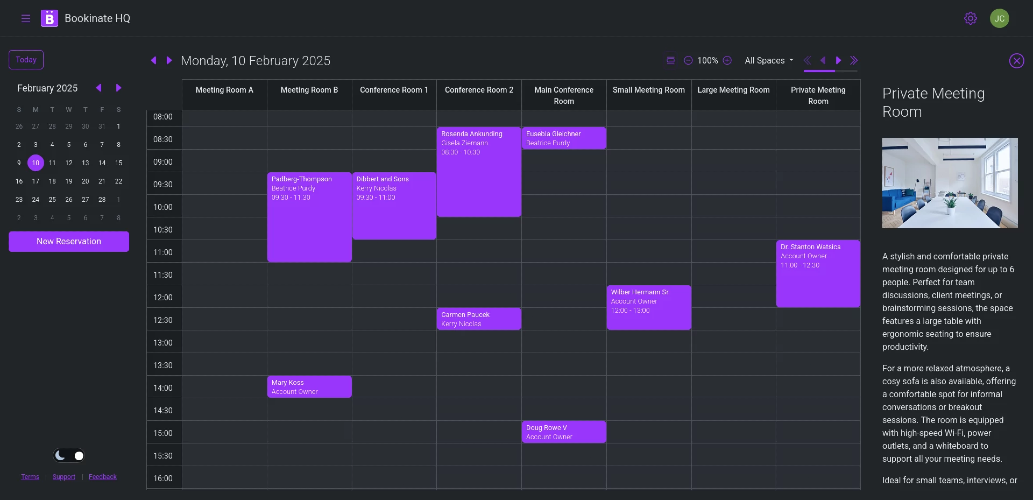Open the Rosenda Ankunding reservation
This screenshot has height=500, width=1033.
(x=479, y=172)
